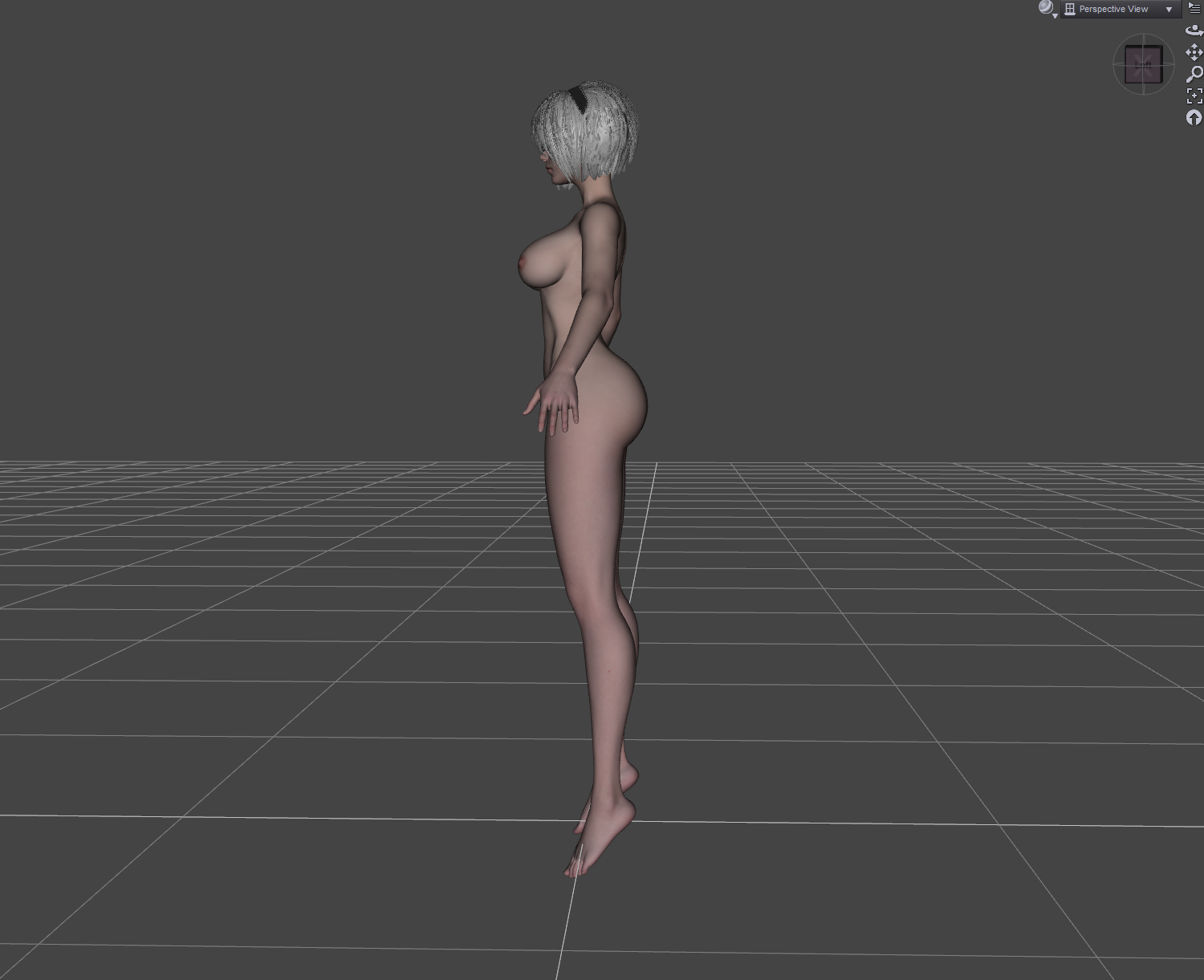
Task: Click the view cube labeled Left
Action: [1144, 64]
